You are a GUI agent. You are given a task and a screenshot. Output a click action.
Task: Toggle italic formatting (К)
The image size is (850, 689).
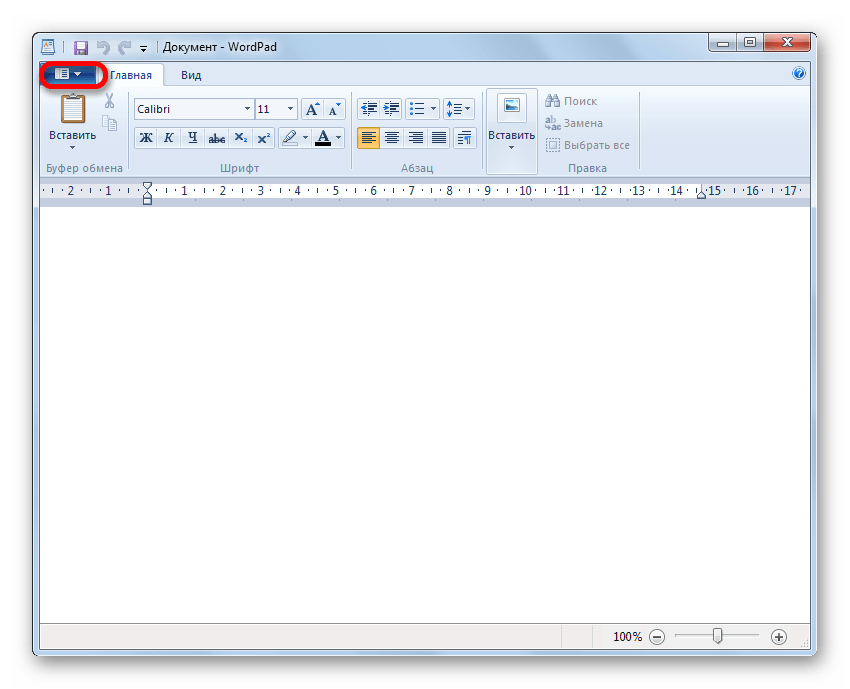tap(169, 138)
